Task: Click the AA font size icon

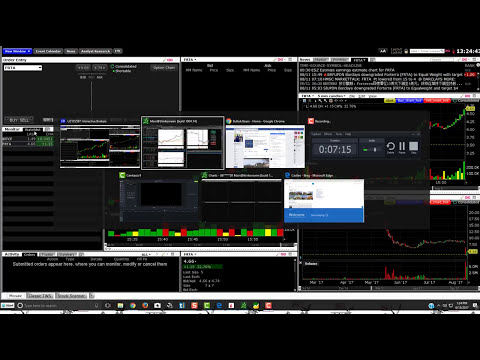Action: click(x=383, y=51)
